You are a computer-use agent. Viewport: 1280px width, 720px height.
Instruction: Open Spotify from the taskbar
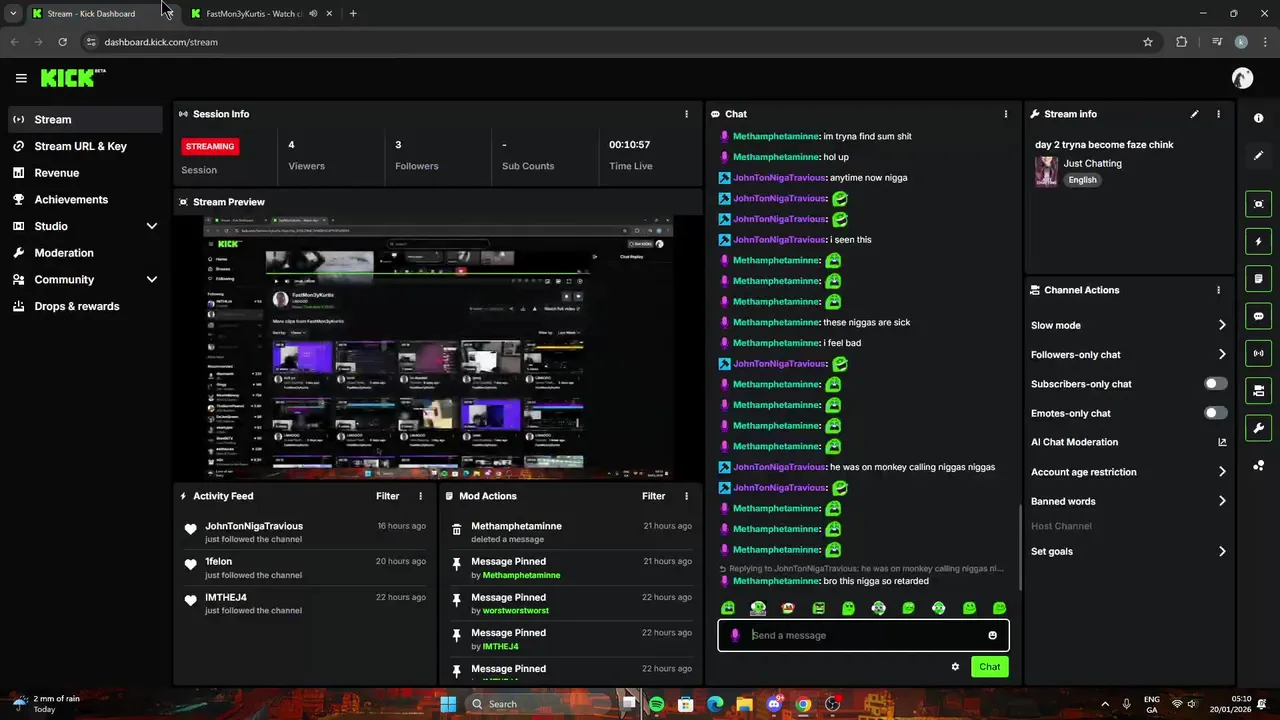657,704
